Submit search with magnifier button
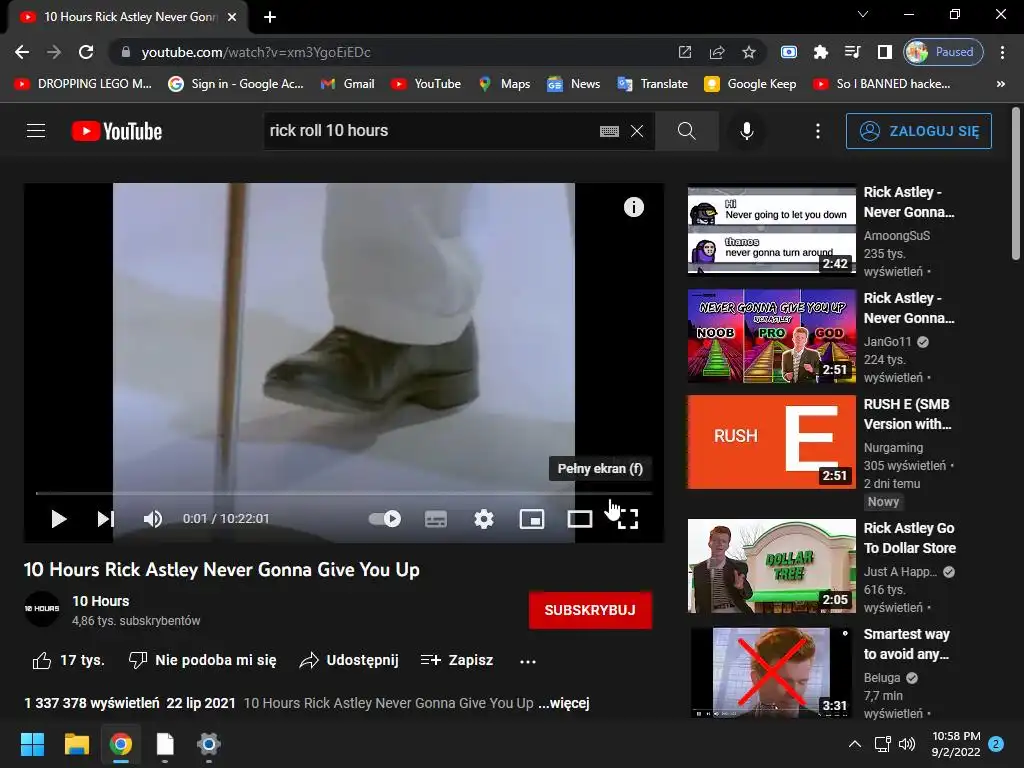Image resolution: width=1024 pixels, height=768 pixels. (x=686, y=131)
